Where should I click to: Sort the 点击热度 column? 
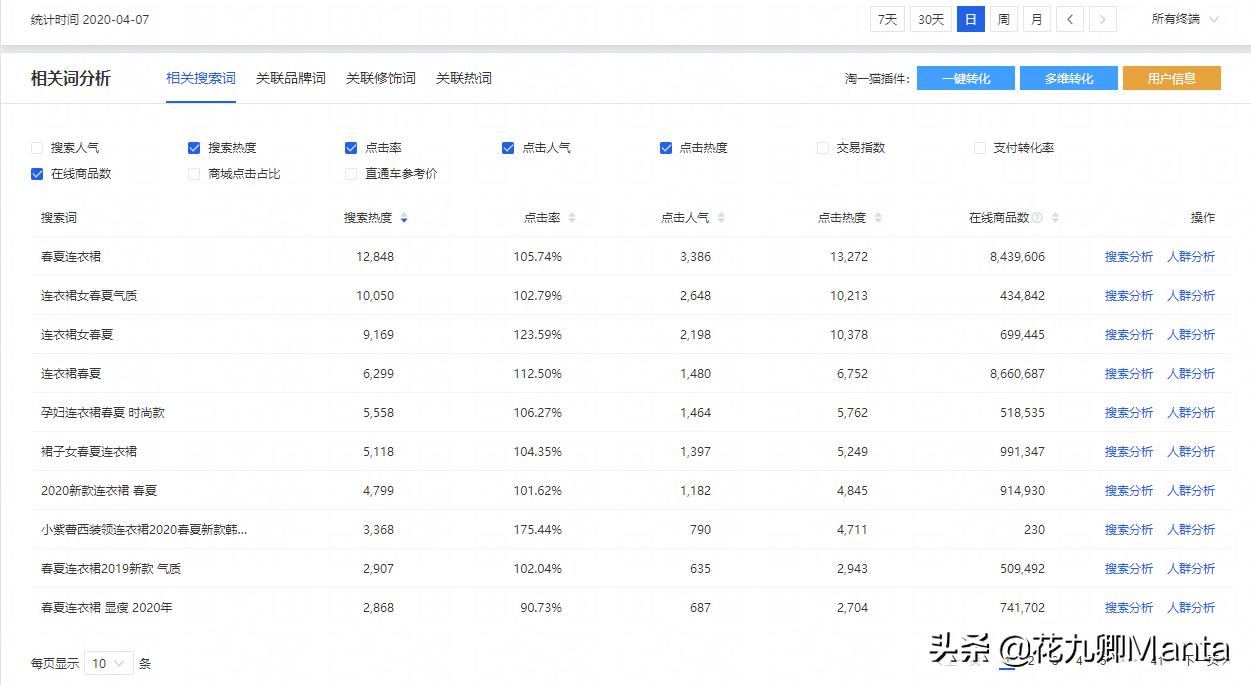(x=877, y=217)
